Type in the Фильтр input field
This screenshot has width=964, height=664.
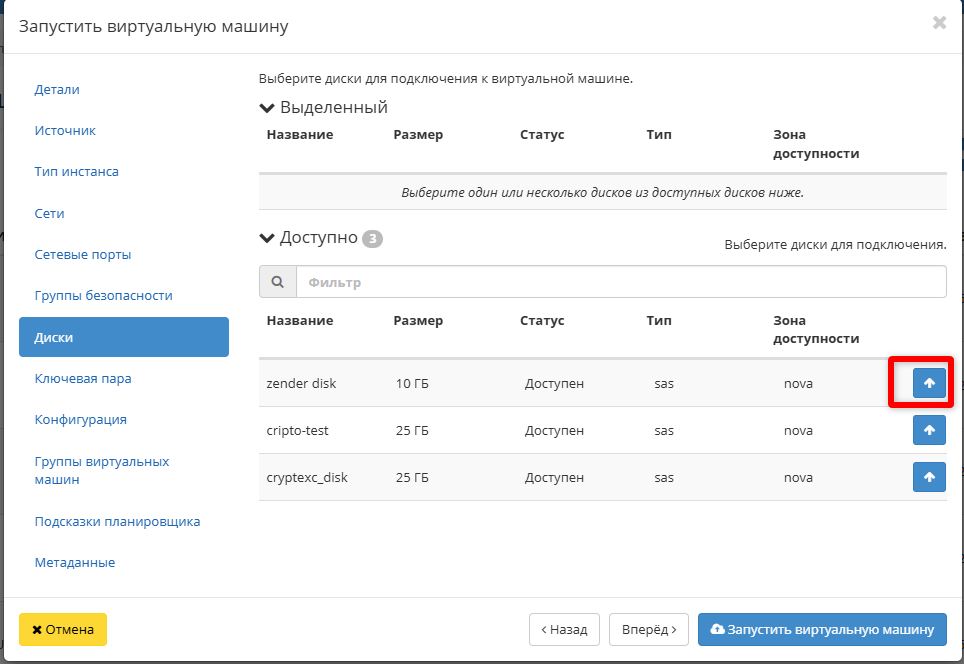point(620,282)
